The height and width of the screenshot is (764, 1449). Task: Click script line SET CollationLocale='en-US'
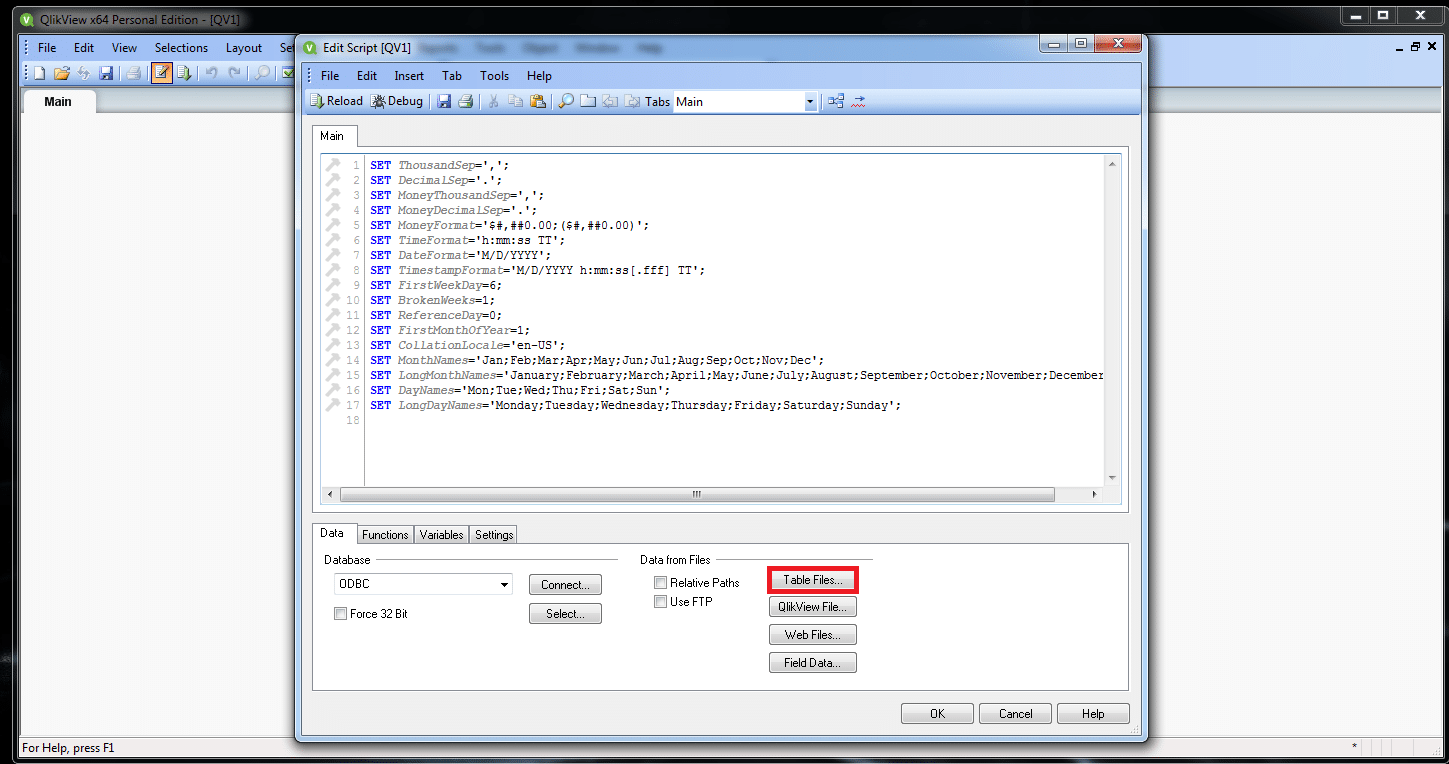[x=468, y=345]
